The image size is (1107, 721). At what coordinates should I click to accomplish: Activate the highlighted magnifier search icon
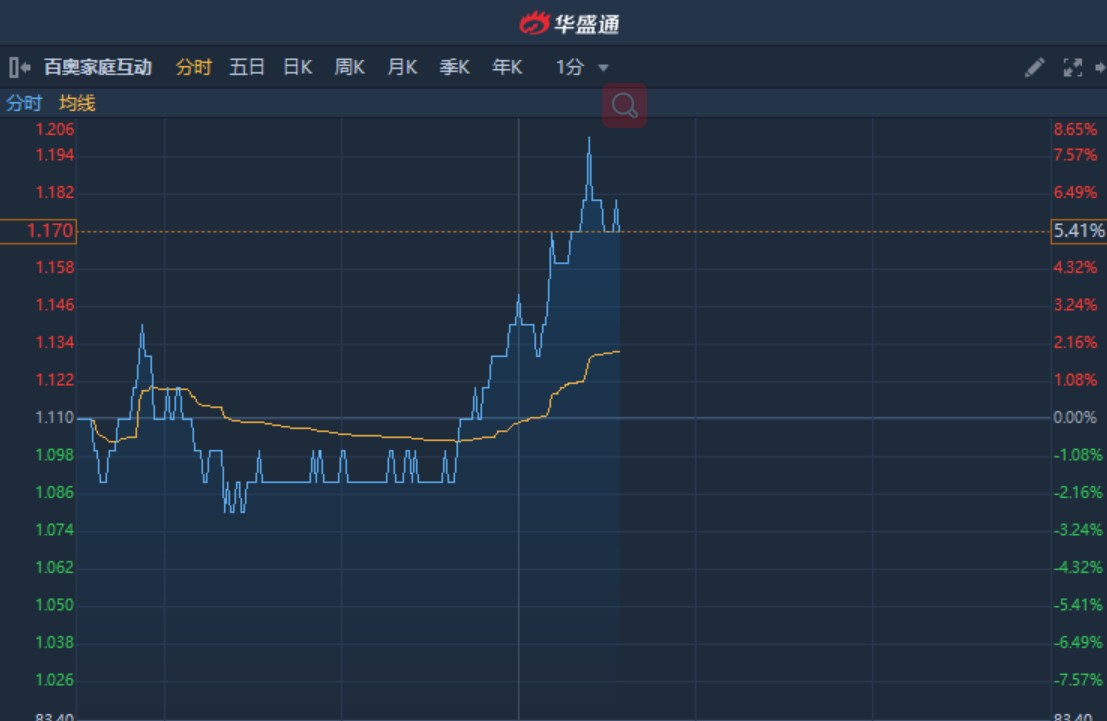tap(624, 105)
